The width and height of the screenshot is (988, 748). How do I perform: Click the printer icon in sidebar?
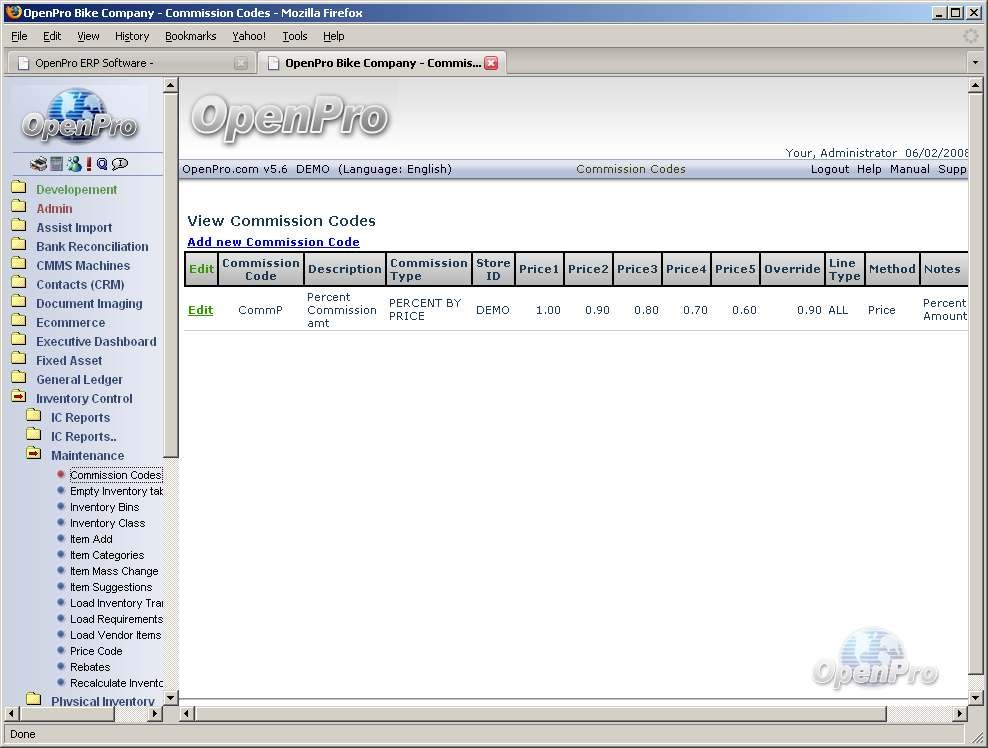38,164
